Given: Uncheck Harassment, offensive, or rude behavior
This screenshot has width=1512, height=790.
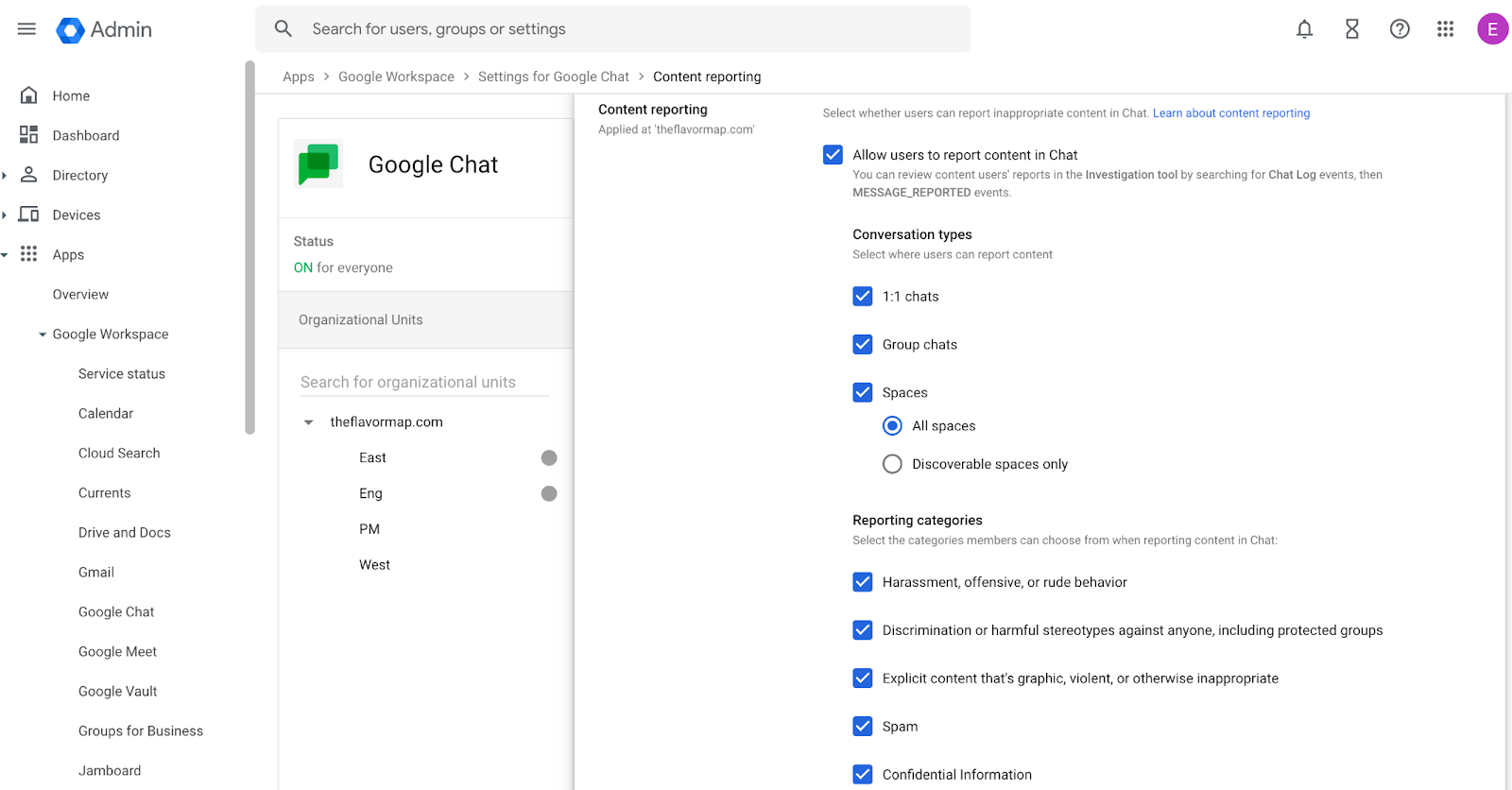Looking at the screenshot, I should [x=863, y=582].
